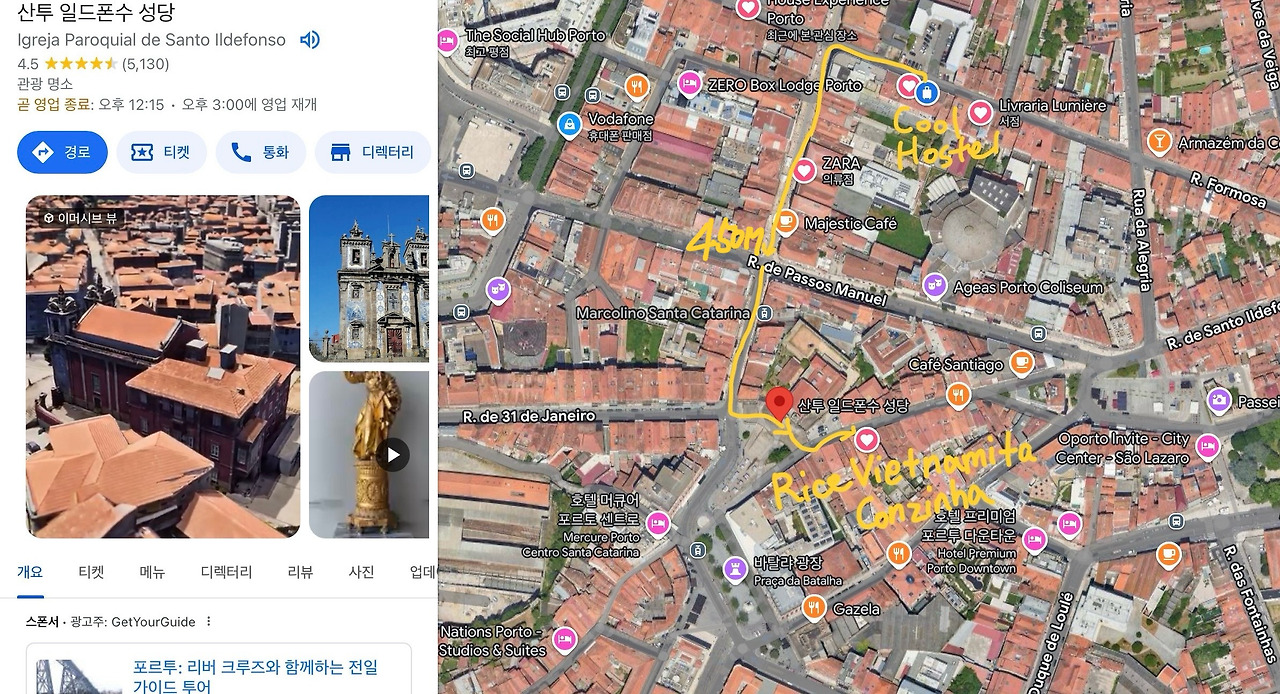Screen dimensions: 1280x694
Task: Switch to the 티켓 tab
Action: click(91, 572)
